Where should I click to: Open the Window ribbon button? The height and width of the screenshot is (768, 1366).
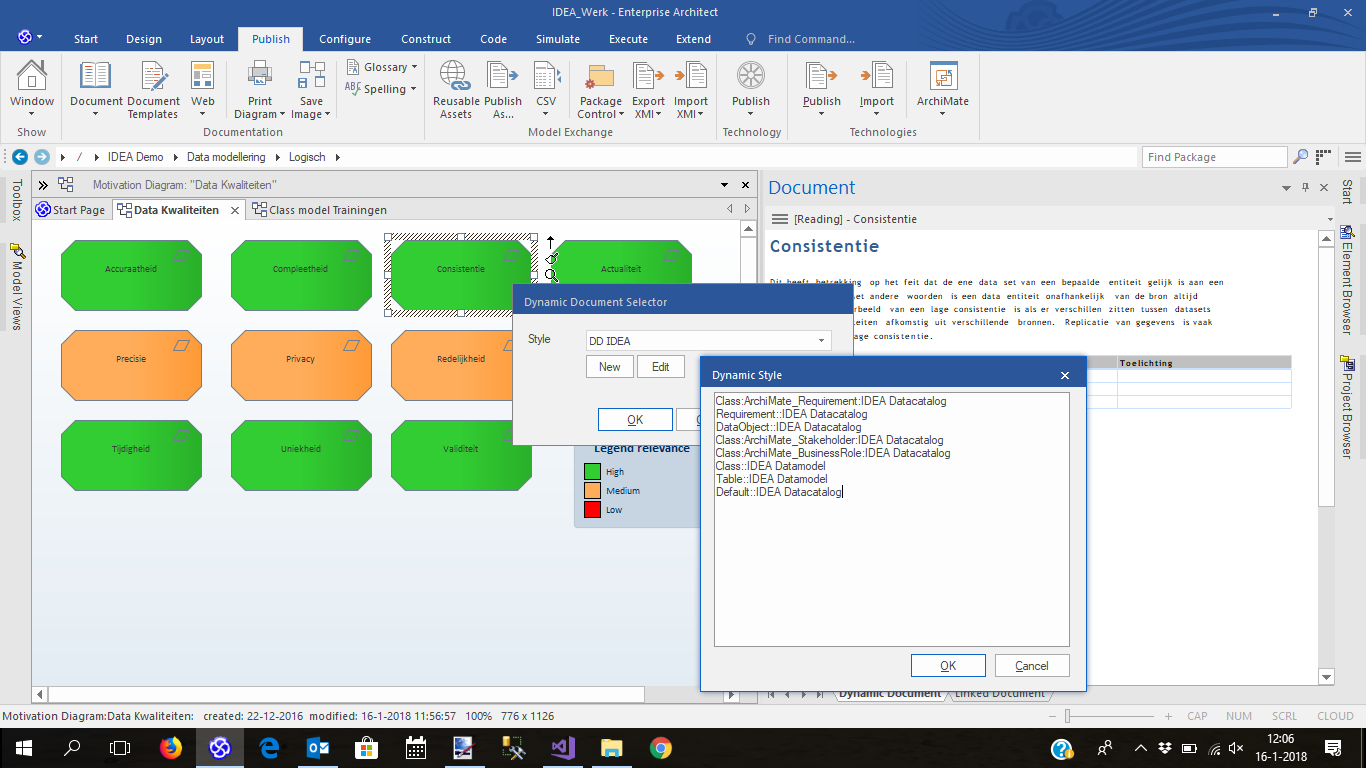(x=32, y=88)
